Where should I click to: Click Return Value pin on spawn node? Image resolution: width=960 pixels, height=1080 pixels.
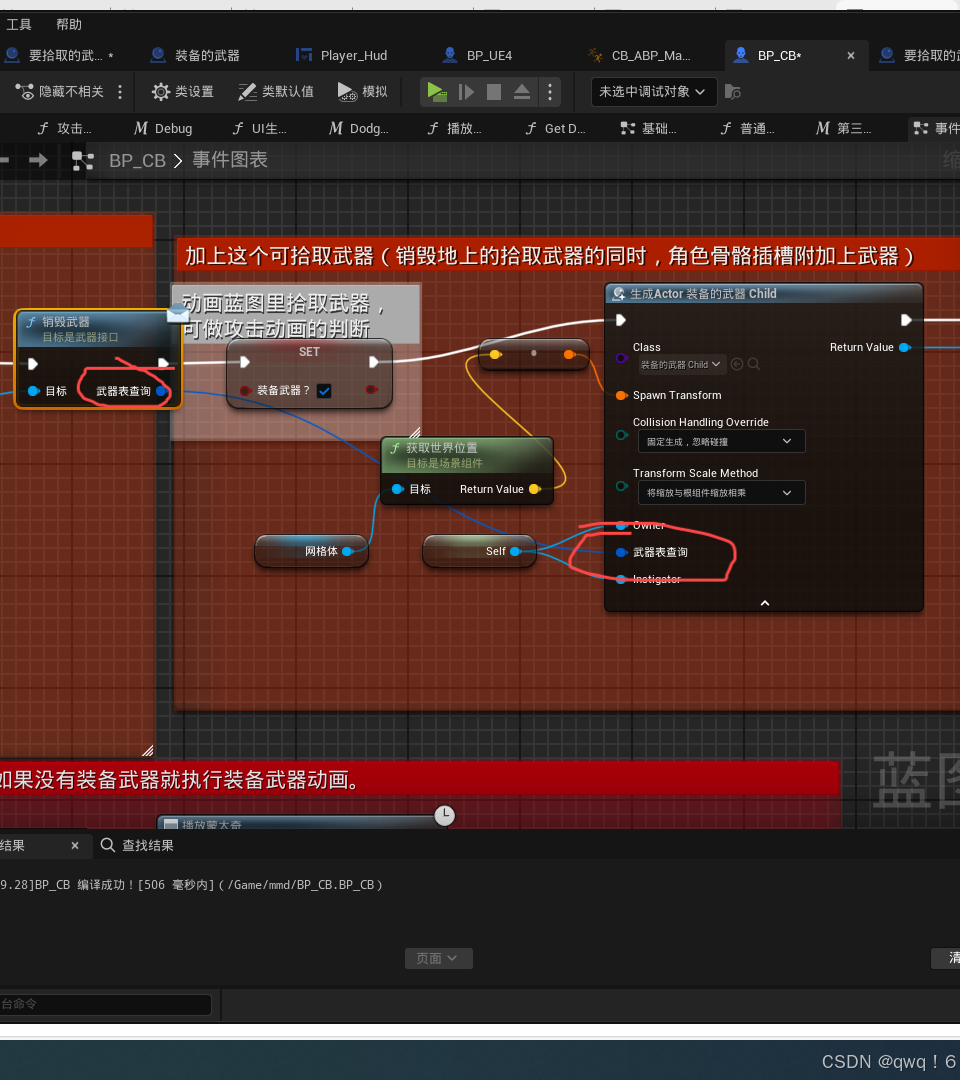point(905,347)
